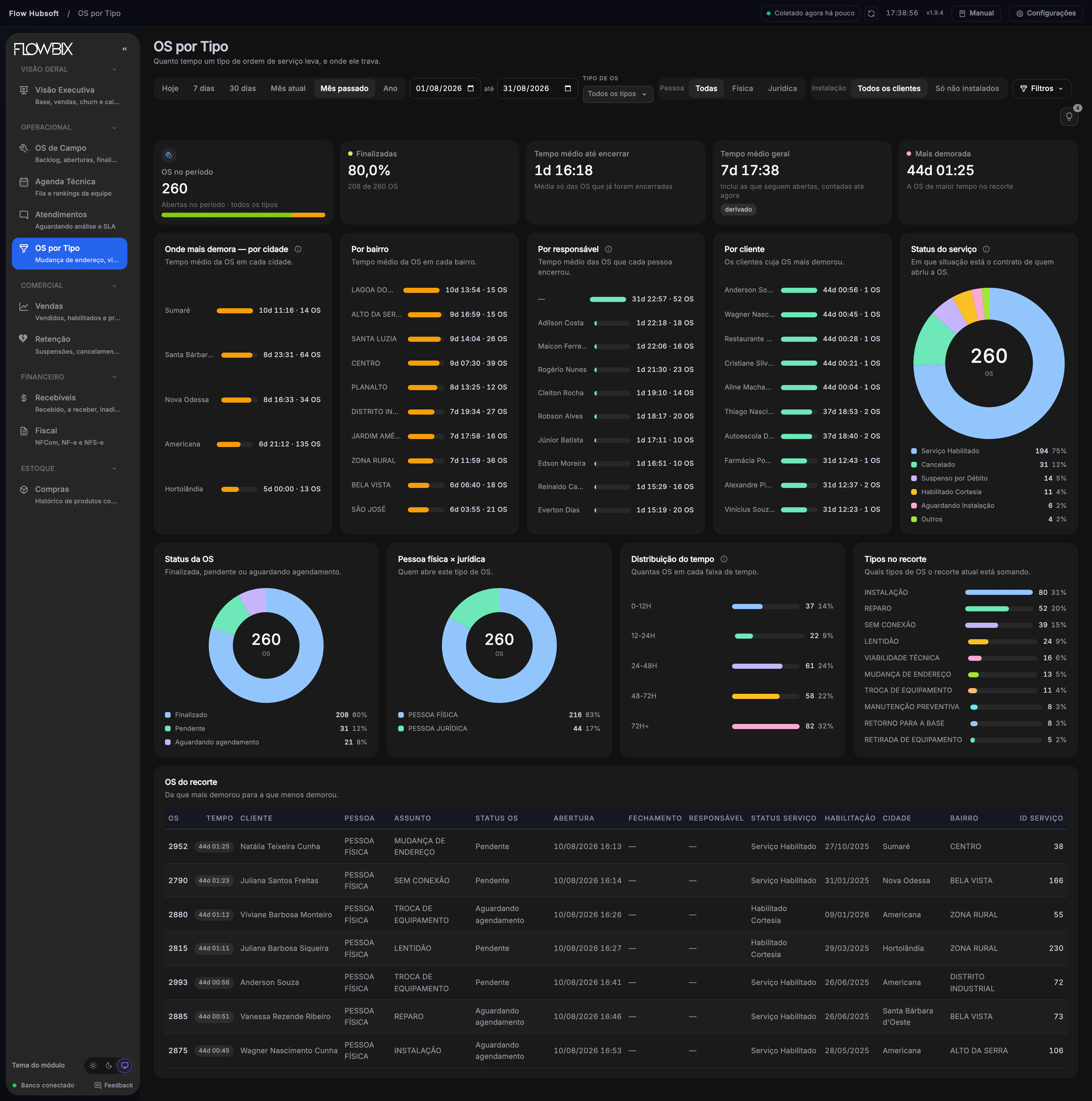This screenshot has height=1101, width=1092.
Task: Select system theme monitor icon
Action: pyautogui.click(x=124, y=1065)
